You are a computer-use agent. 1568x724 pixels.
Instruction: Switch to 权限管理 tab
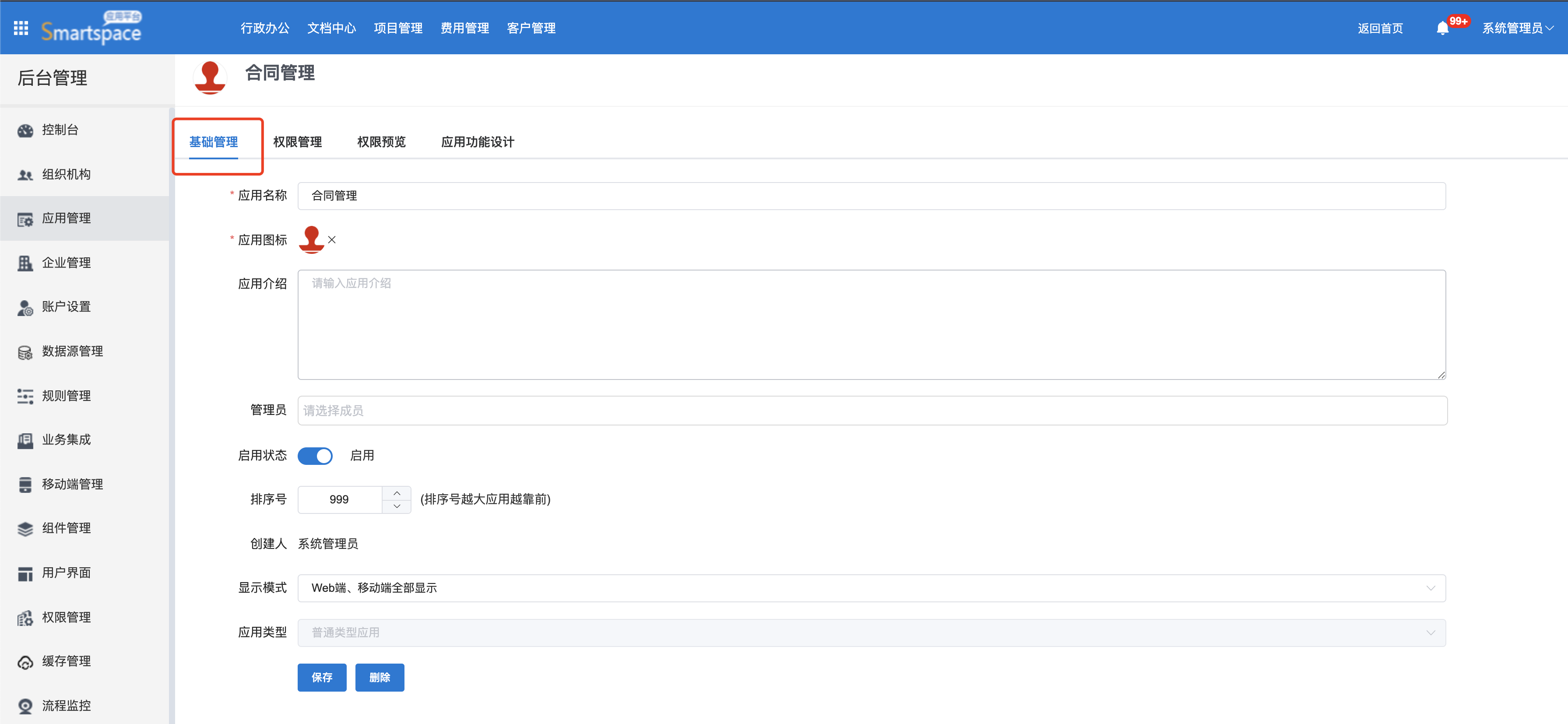297,142
